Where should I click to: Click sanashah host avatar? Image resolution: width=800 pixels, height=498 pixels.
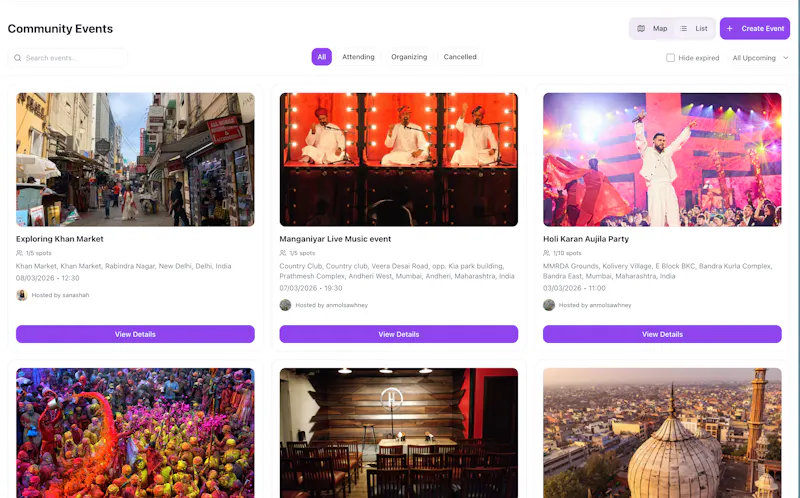pyautogui.click(x=21, y=295)
